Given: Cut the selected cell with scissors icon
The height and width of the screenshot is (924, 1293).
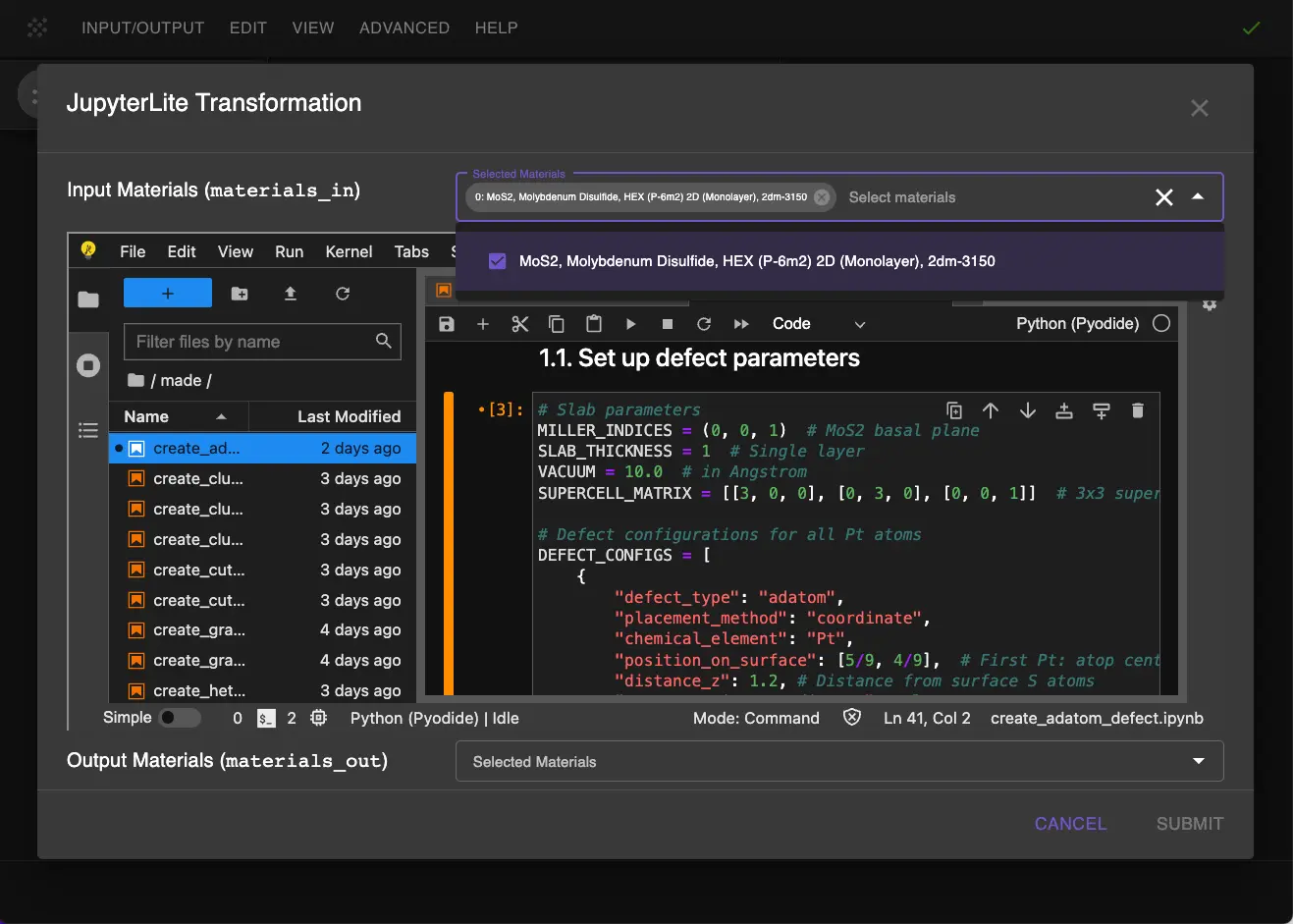Looking at the screenshot, I should pos(520,324).
